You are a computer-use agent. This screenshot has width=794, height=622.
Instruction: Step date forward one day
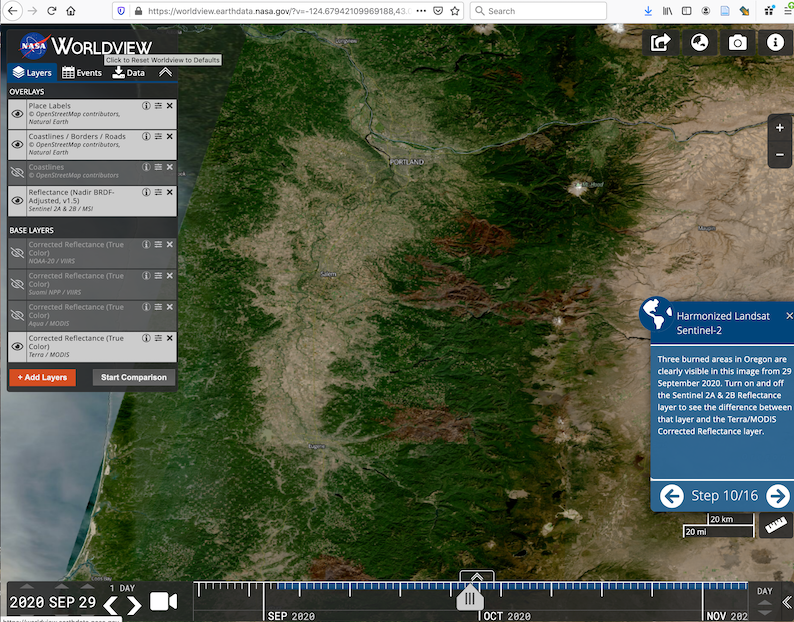coord(134,605)
